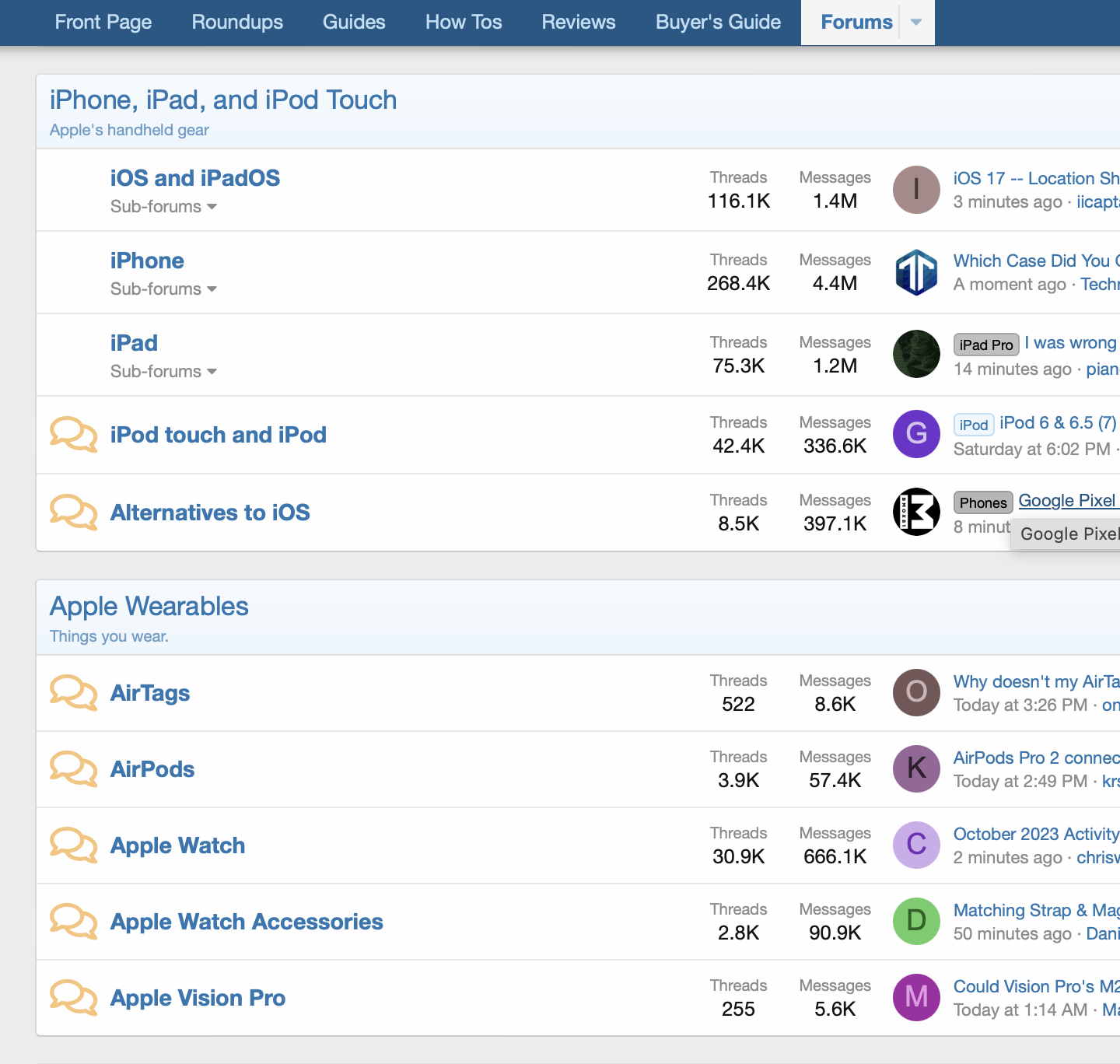
Task: Open the 'Matching Strap & Mag' thread
Action: 1037,910
